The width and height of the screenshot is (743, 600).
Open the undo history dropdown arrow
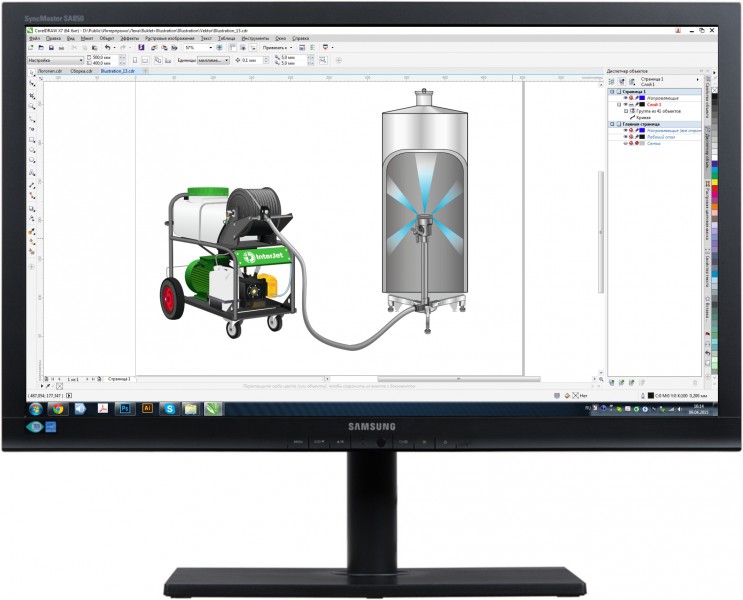pos(115,47)
